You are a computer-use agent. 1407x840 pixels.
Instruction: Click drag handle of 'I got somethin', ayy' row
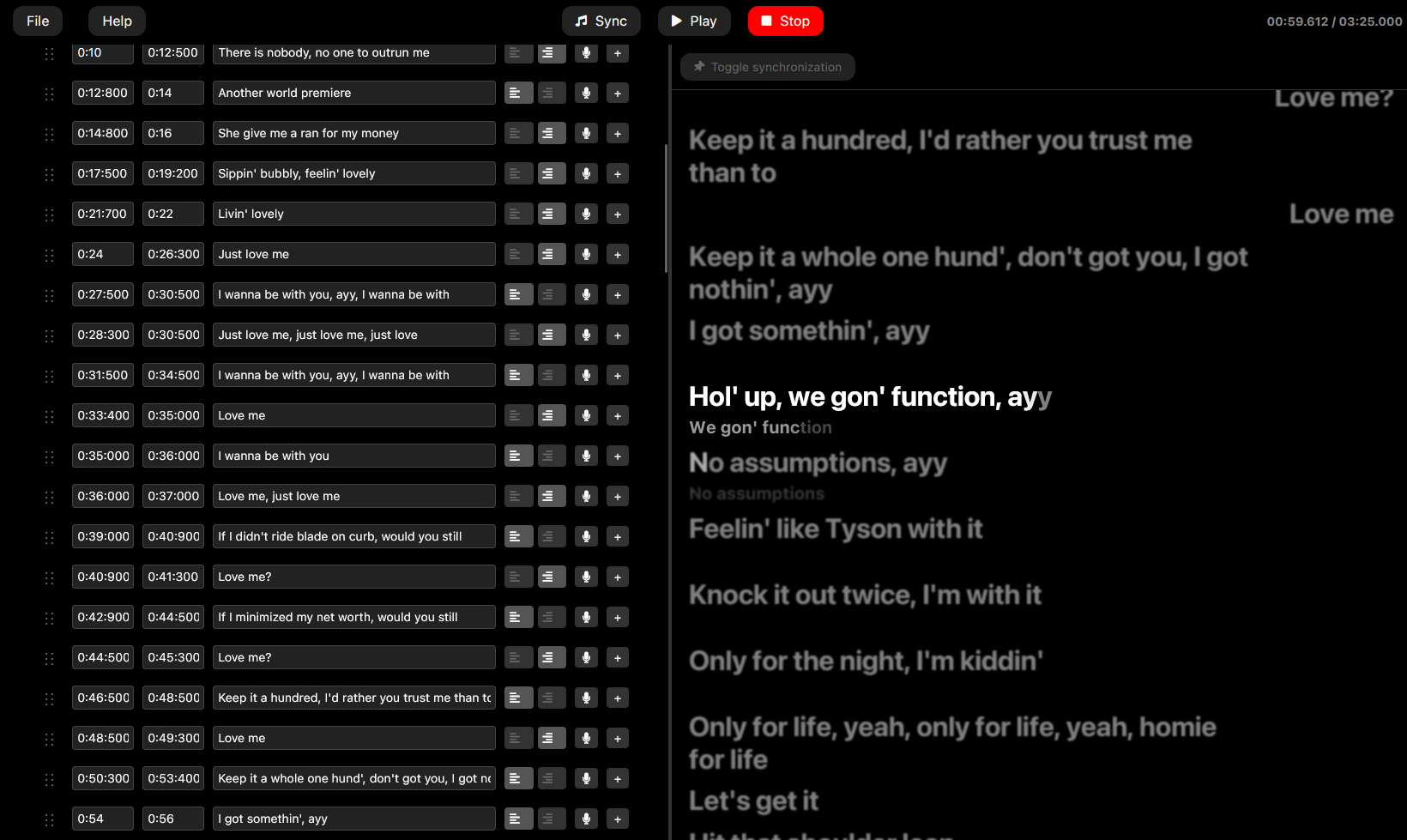(x=49, y=819)
